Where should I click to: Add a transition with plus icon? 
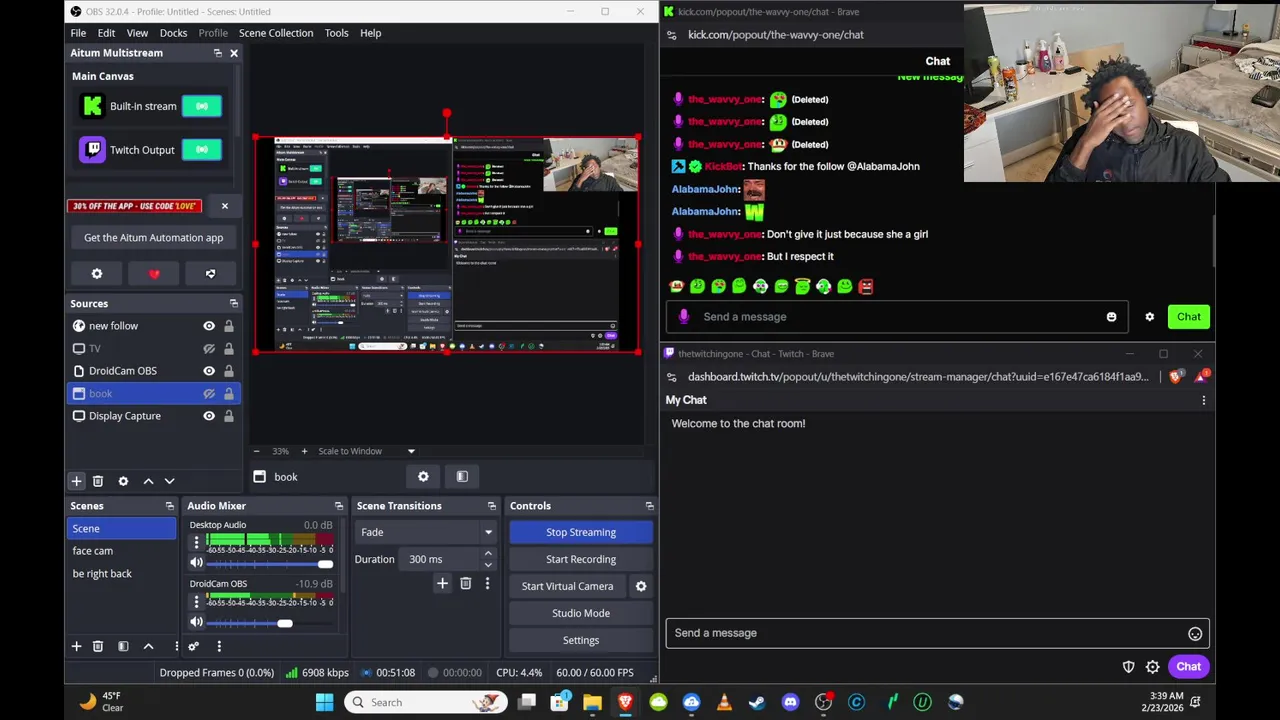442,584
